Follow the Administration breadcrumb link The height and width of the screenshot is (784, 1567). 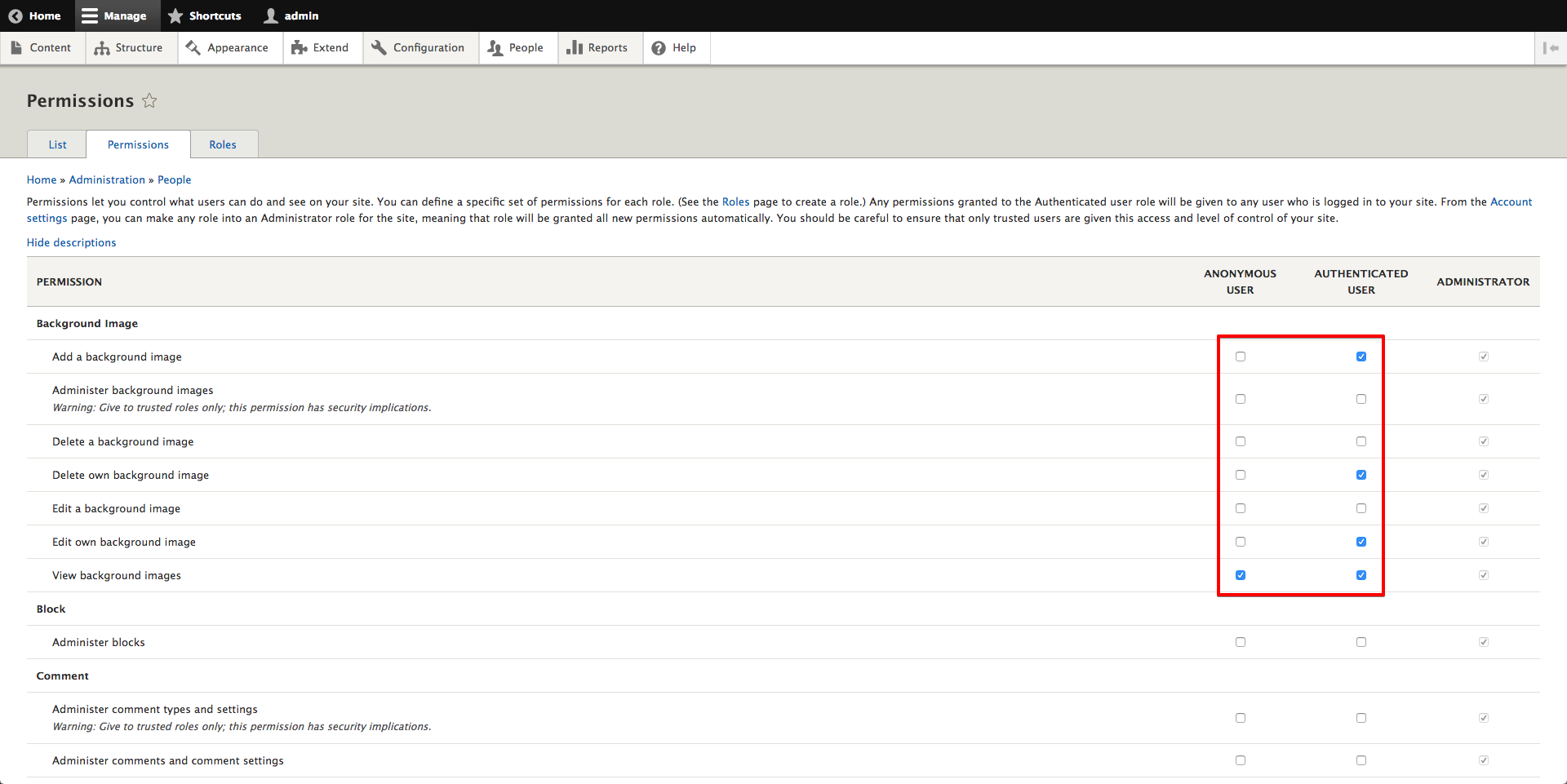click(x=107, y=179)
